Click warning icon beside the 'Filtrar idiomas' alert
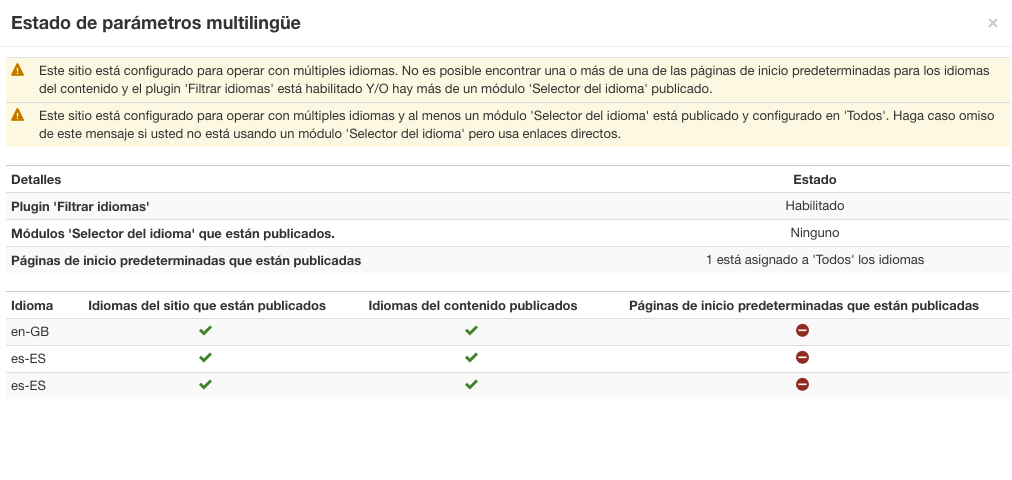Image resolution: width=1012 pixels, height=480 pixels. [x=17, y=70]
